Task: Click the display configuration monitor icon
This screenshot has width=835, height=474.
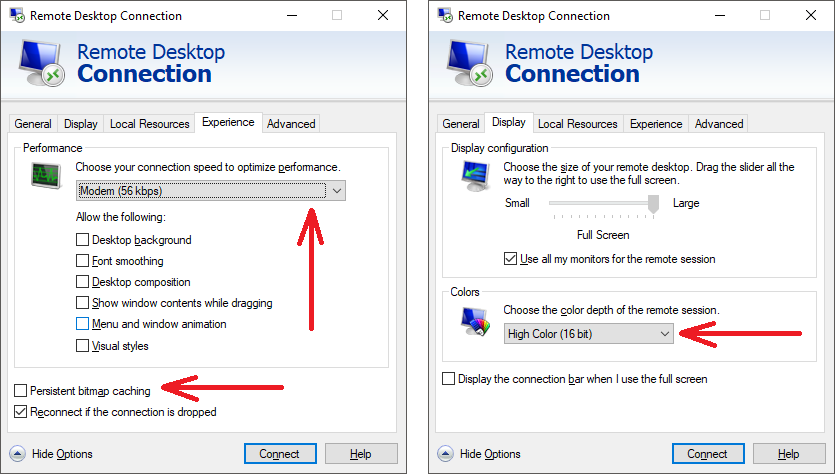Action: 476,176
